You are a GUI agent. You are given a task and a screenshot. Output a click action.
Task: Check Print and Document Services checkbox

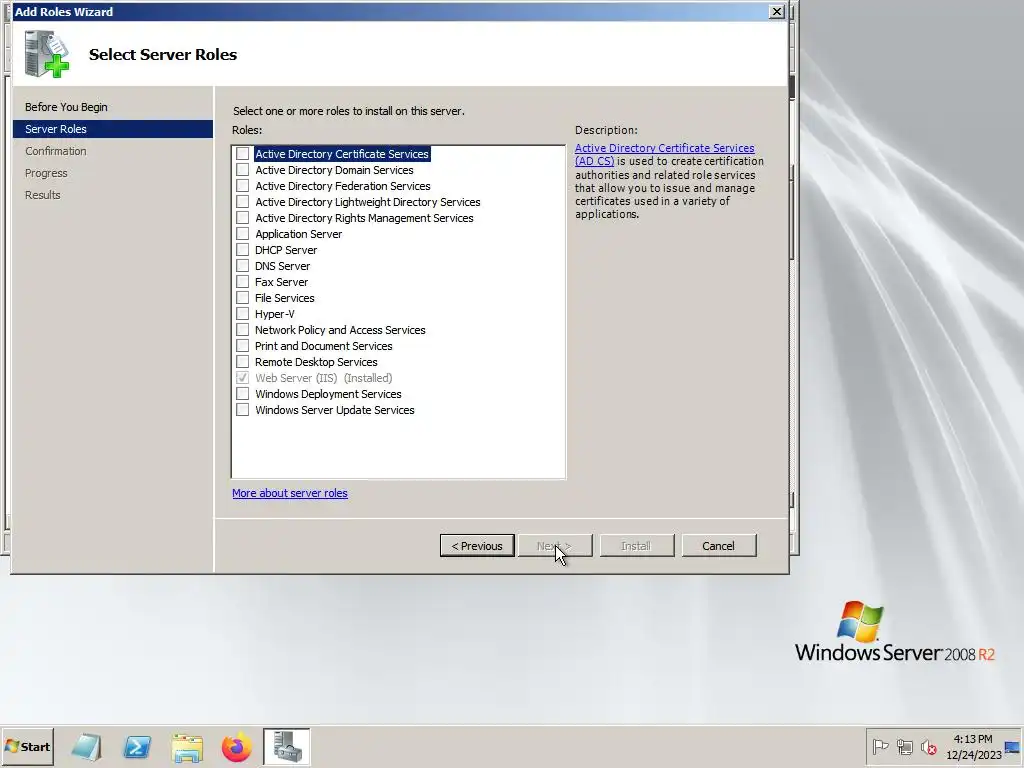click(x=242, y=345)
